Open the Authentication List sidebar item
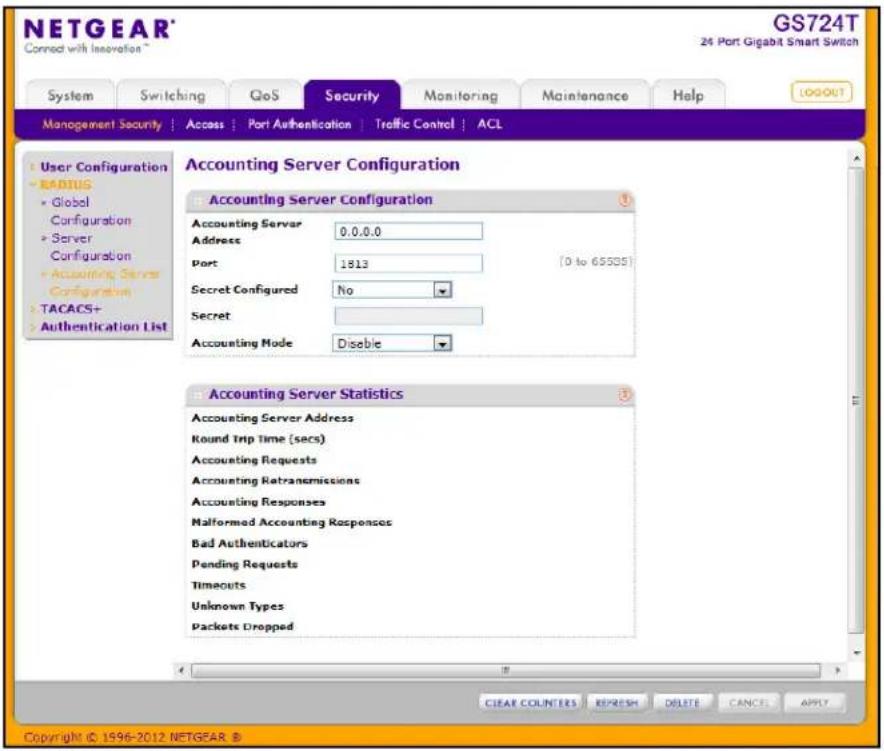Viewport: 884px width, 751px height. click(104, 326)
